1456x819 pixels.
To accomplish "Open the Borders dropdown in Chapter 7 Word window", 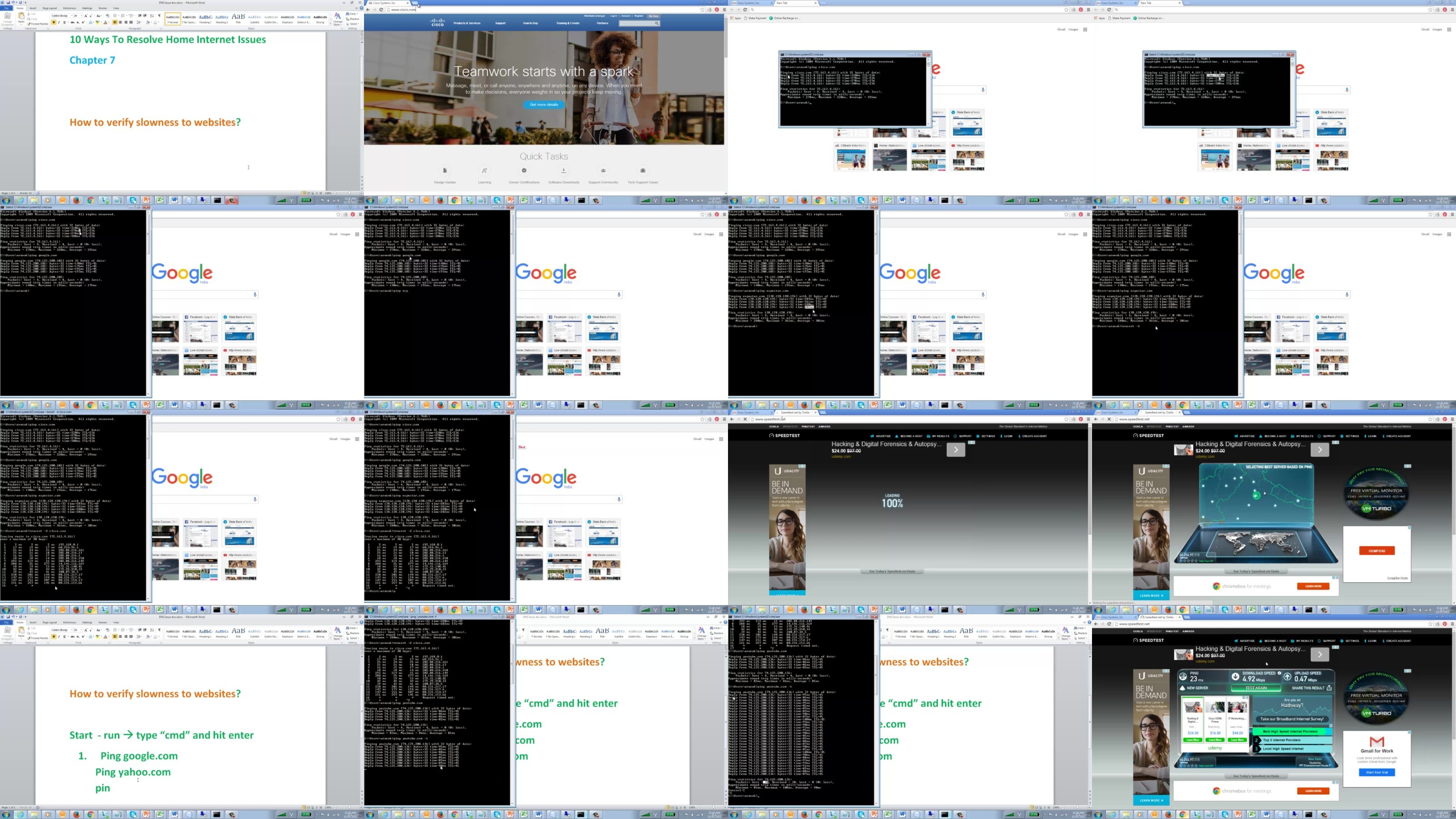I will [x=159, y=22].
